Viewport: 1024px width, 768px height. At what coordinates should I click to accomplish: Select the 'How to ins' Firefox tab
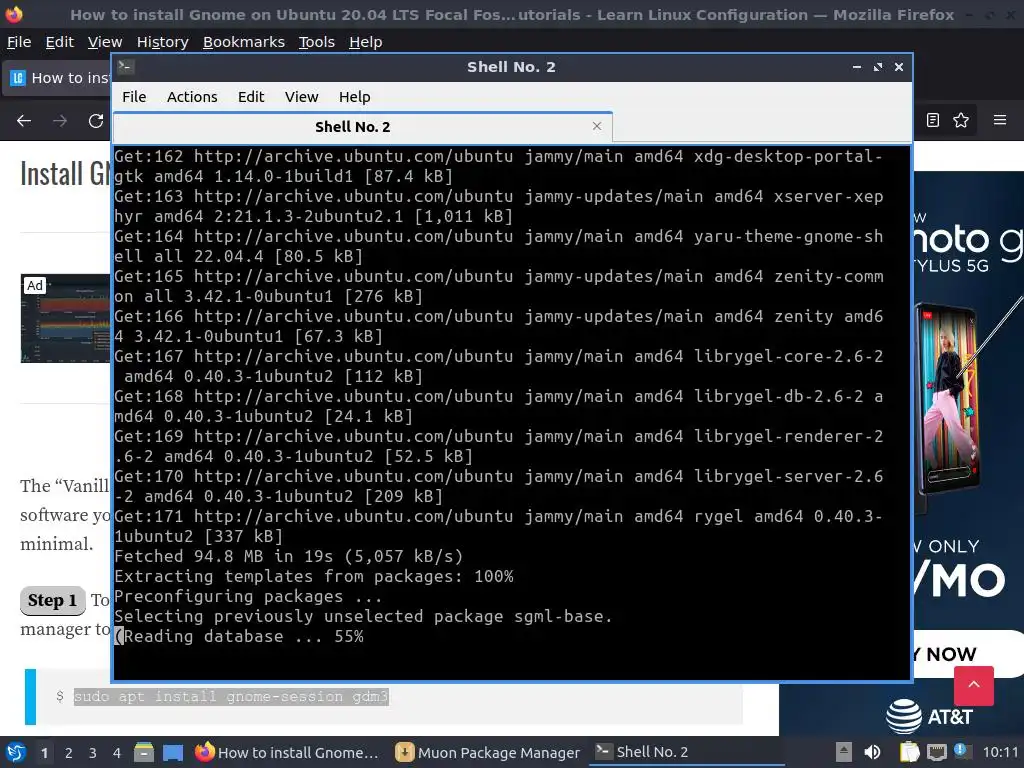coord(57,78)
